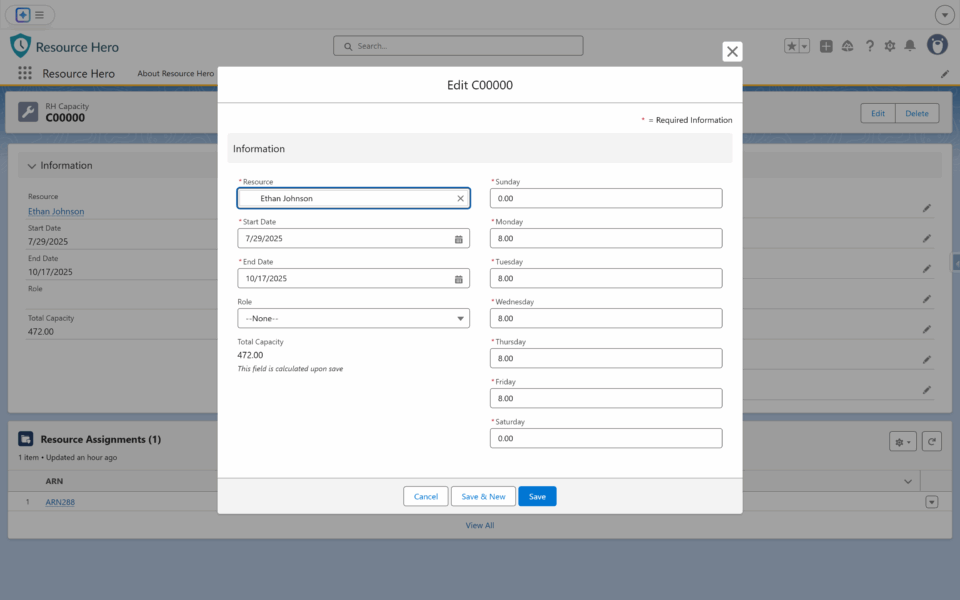Open the Global Actions plus icon
The image size is (960, 600).
click(x=826, y=46)
